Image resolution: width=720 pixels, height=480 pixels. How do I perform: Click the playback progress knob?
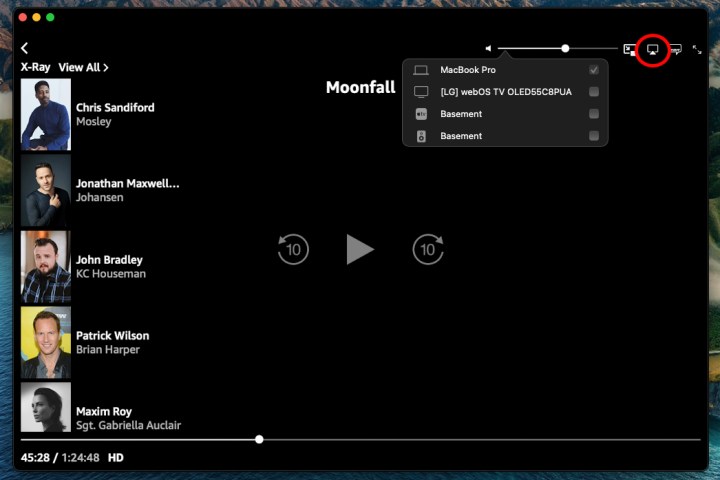click(259, 439)
